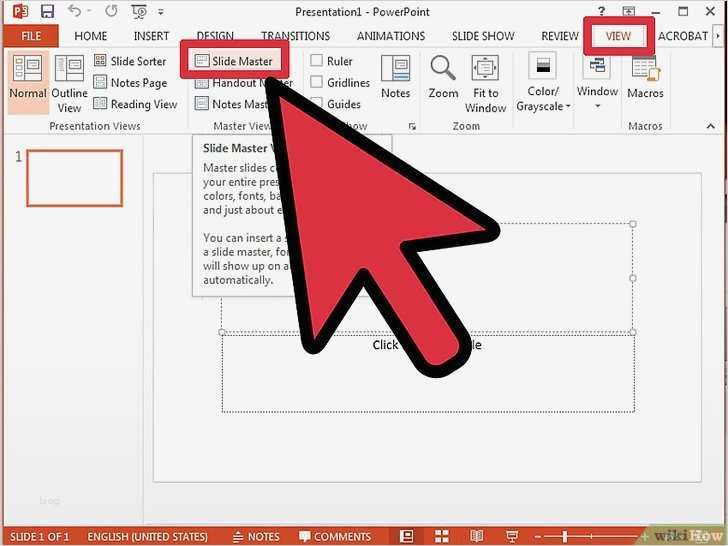Screen dimensions: 728x546
Task: Open Notes Page view
Action: [130, 83]
